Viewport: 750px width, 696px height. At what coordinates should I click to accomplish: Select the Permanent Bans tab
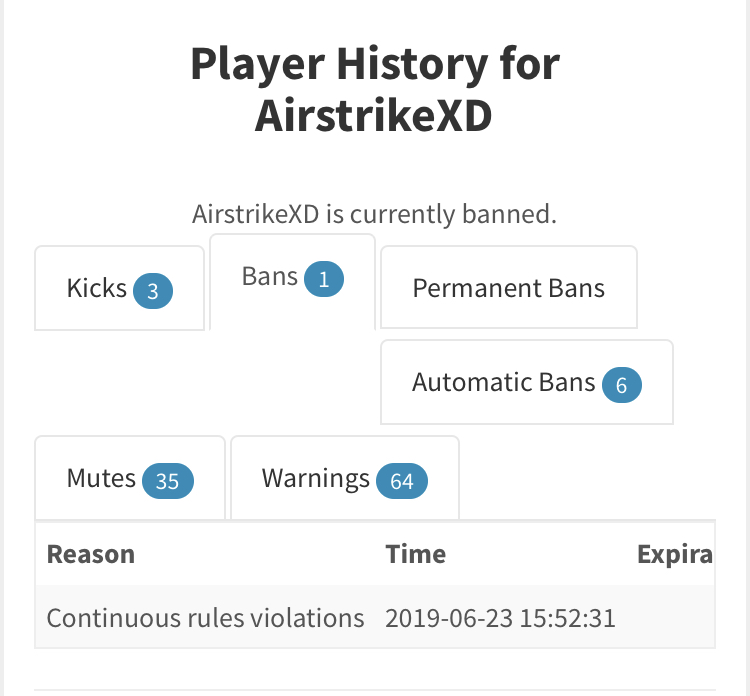pyautogui.click(x=508, y=288)
